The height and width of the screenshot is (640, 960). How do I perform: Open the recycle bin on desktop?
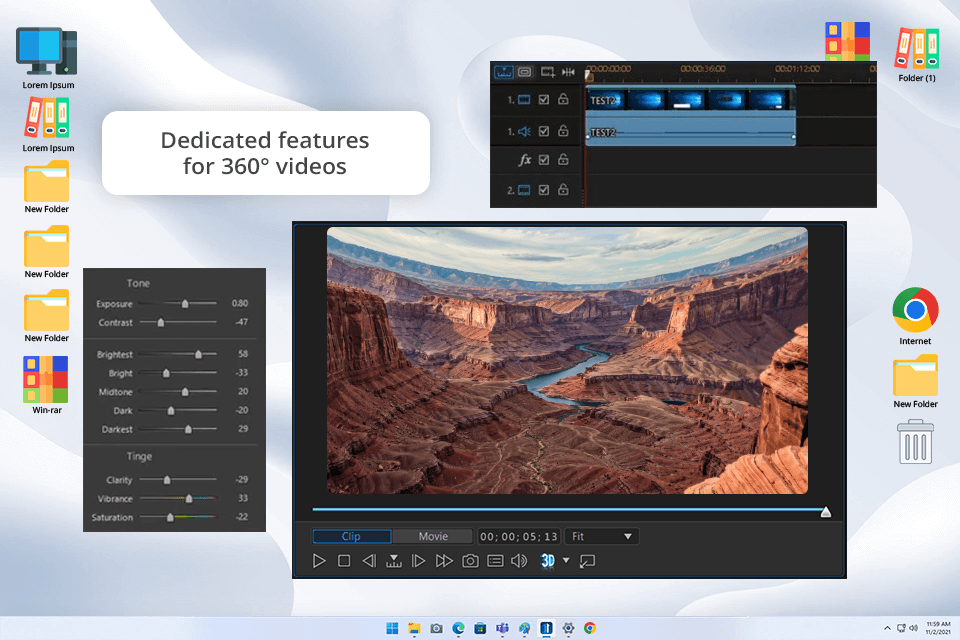[915, 442]
